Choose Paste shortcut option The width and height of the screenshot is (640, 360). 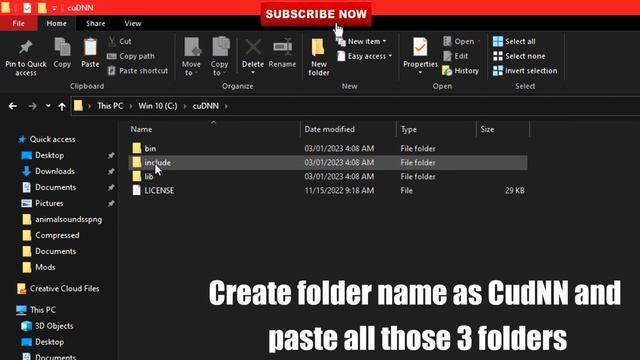click(x=138, y=71)
